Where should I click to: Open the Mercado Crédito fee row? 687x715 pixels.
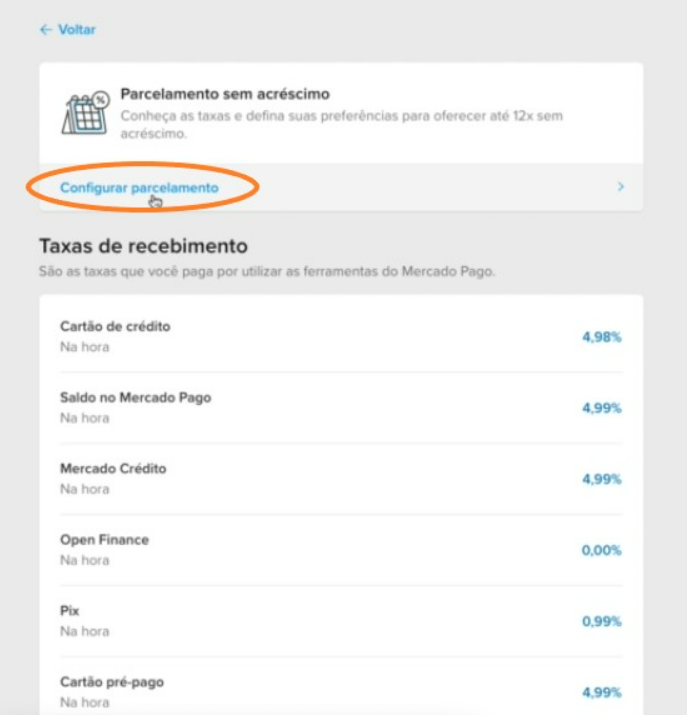341,479
